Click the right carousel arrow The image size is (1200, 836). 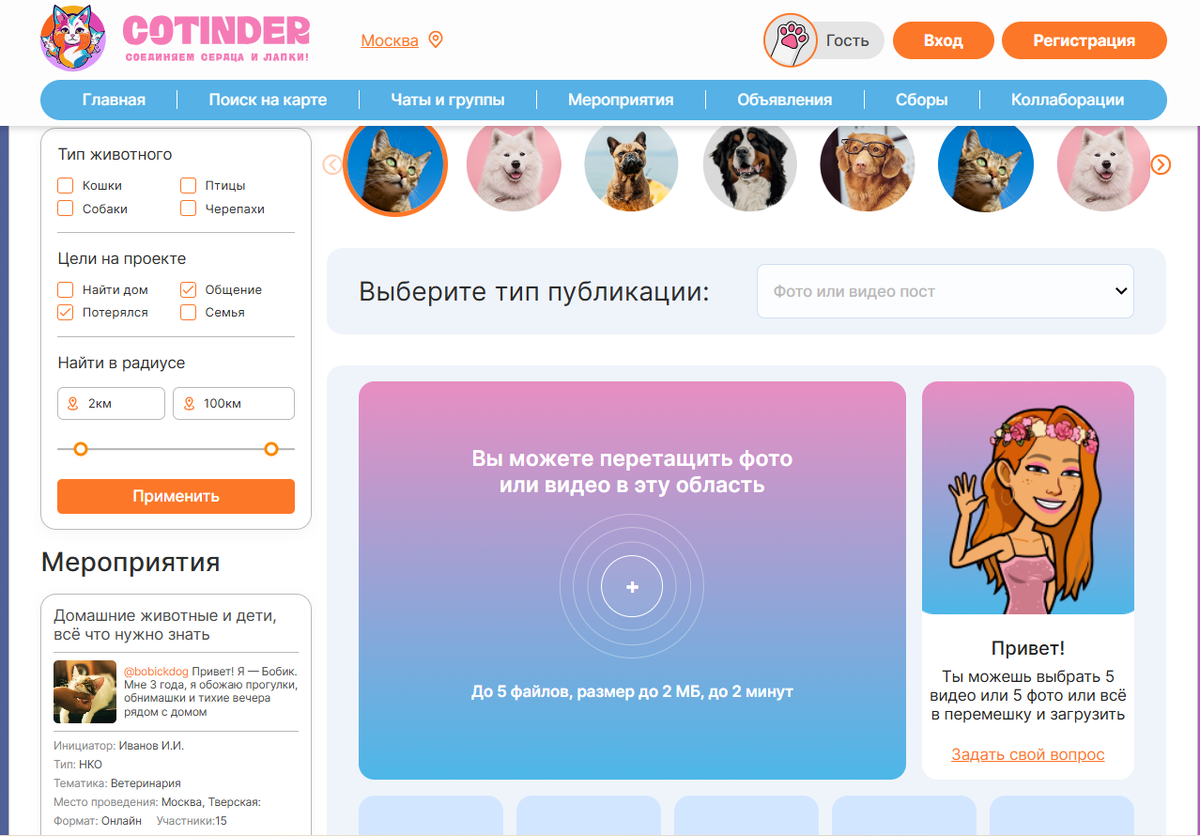tap(1160, 165)
